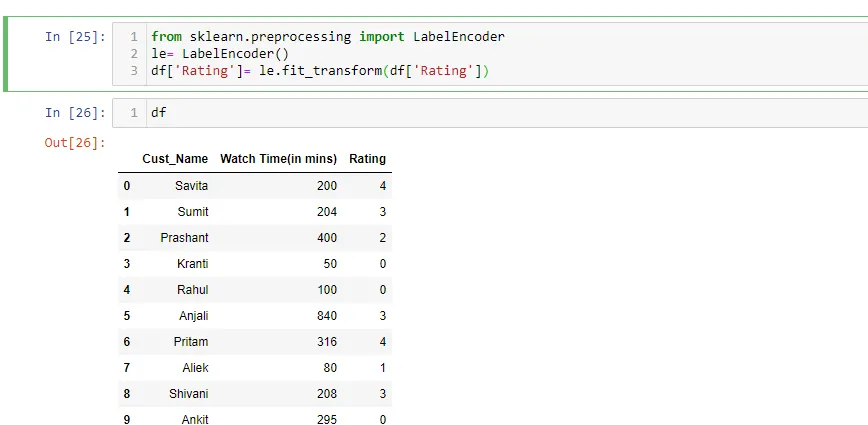Click row index 7 of the dataframe
Image resolution: width=868 pixels, height=425 pixels.
coord(127,367)
